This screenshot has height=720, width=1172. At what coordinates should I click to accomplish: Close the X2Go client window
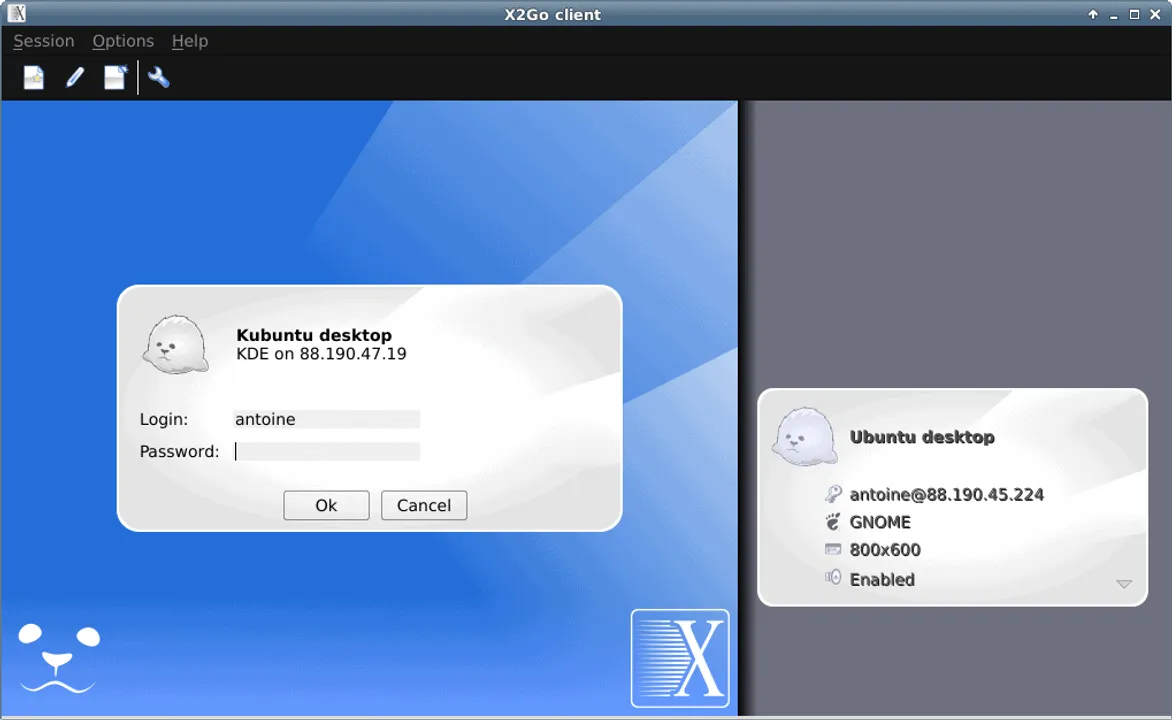pos(1155,14)
